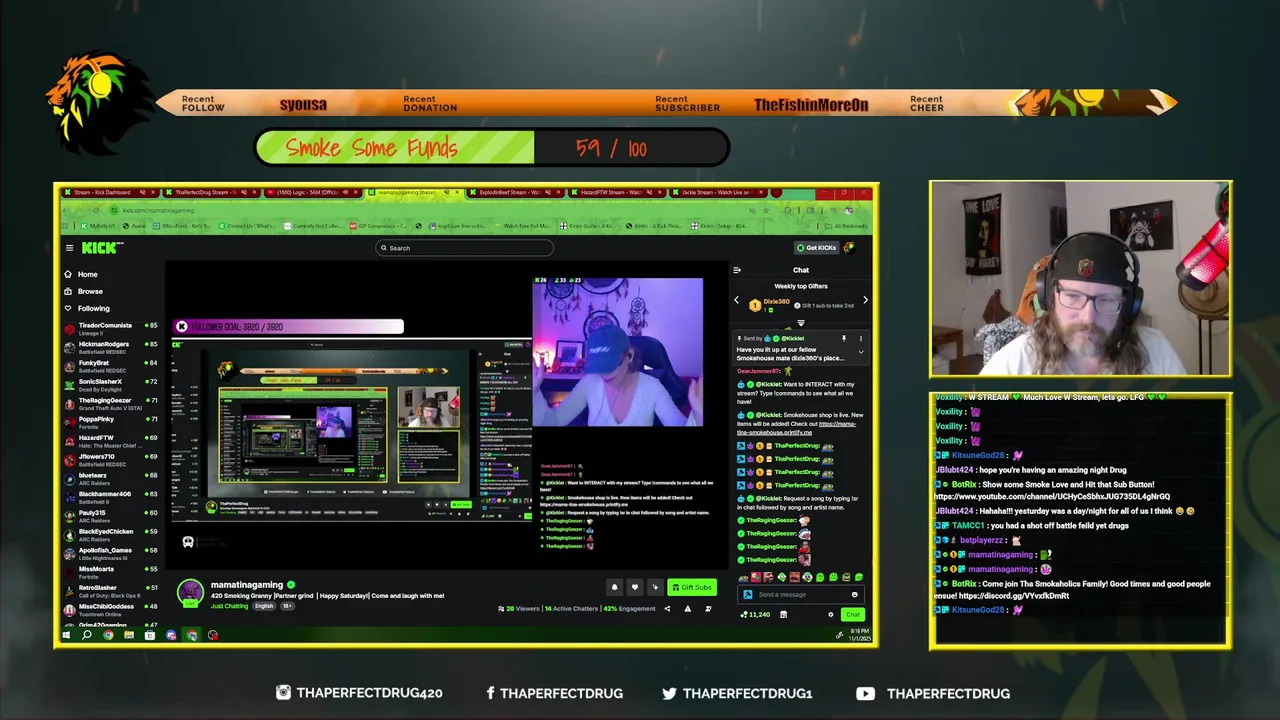Click the green Chat send button
Screen dimensions: 1280x720
coord(853,615)
